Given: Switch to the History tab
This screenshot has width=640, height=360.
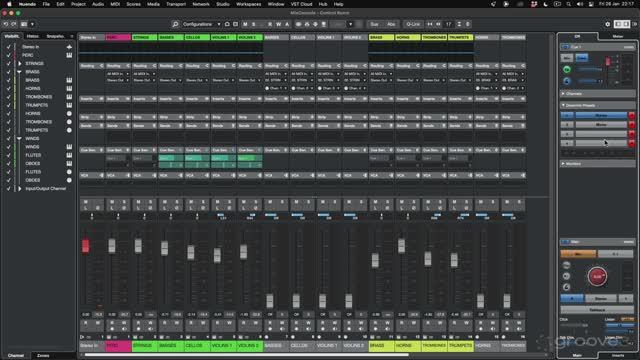Looking at the screenshot, I should (32, 36).
